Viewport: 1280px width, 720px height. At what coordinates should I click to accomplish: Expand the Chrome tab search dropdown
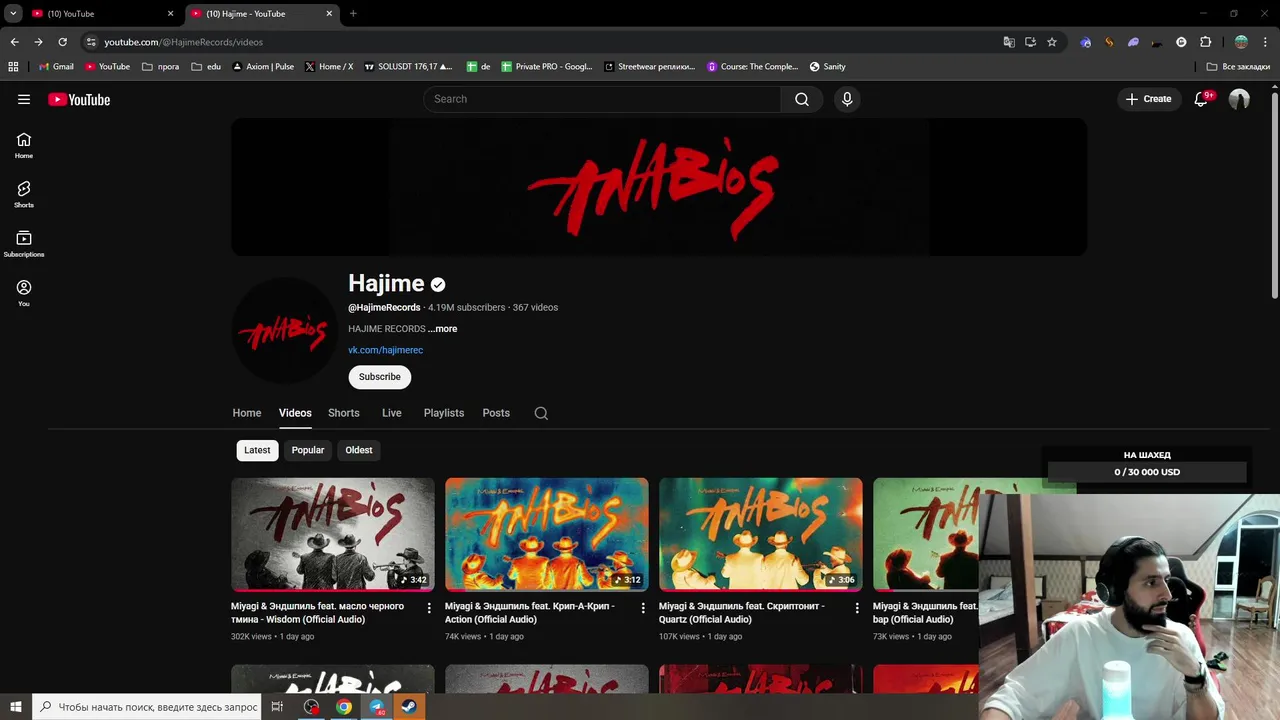[x=13, y=14]
